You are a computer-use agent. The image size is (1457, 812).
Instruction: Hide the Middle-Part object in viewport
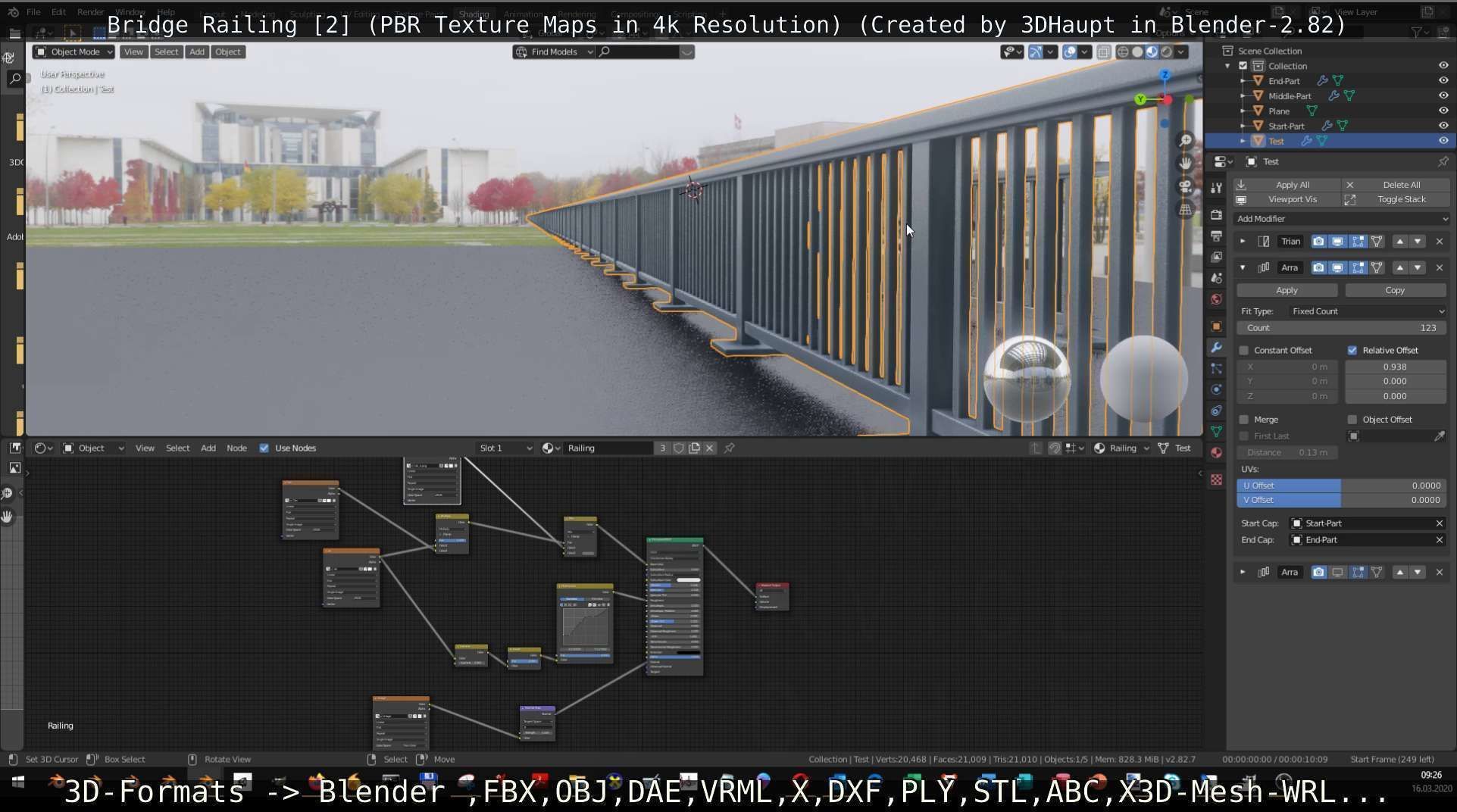pyautogui.click(x=1443, y=96)
